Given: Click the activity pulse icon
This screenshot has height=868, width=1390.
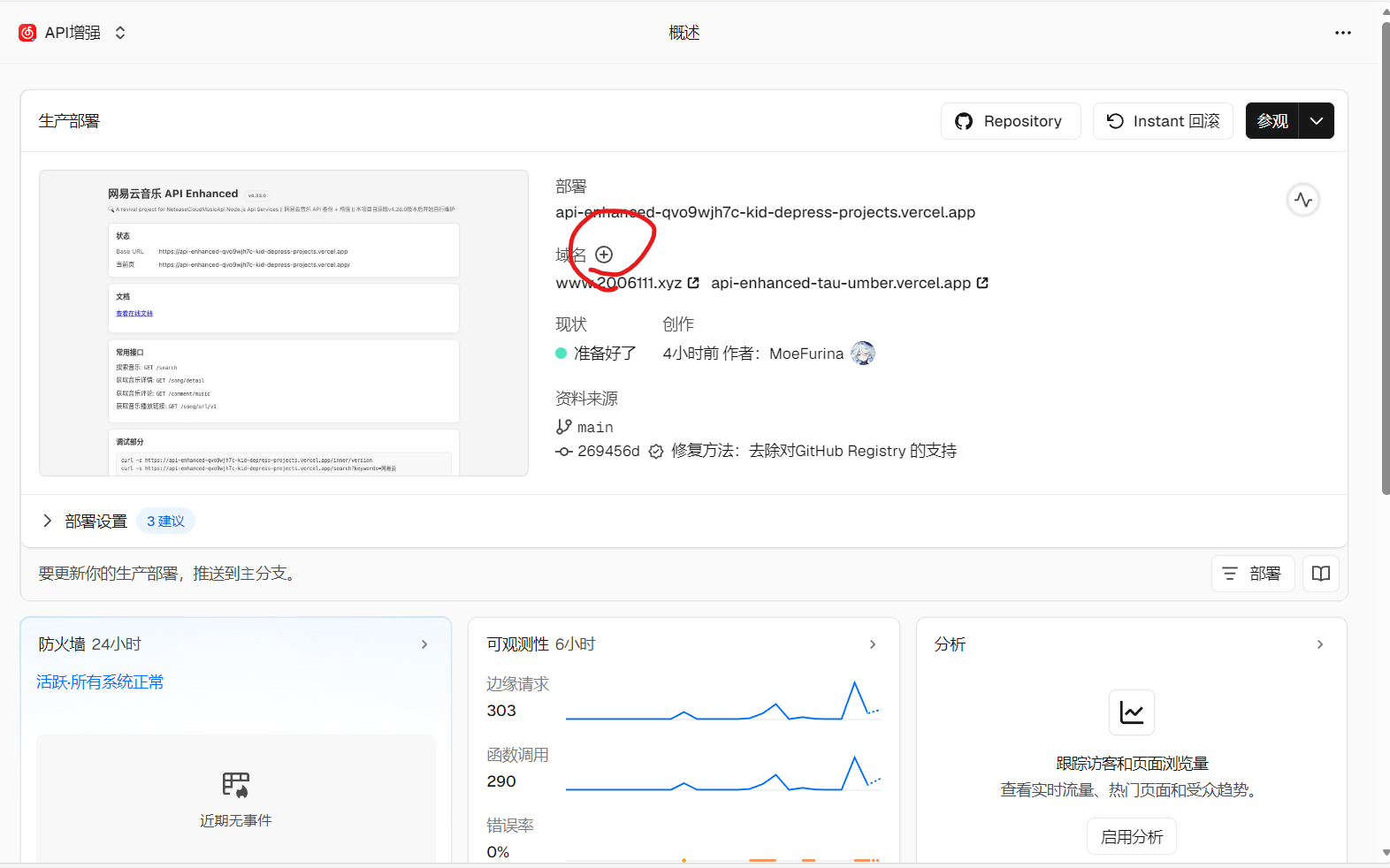Looking at the screenshot, I should (1302, 200).
